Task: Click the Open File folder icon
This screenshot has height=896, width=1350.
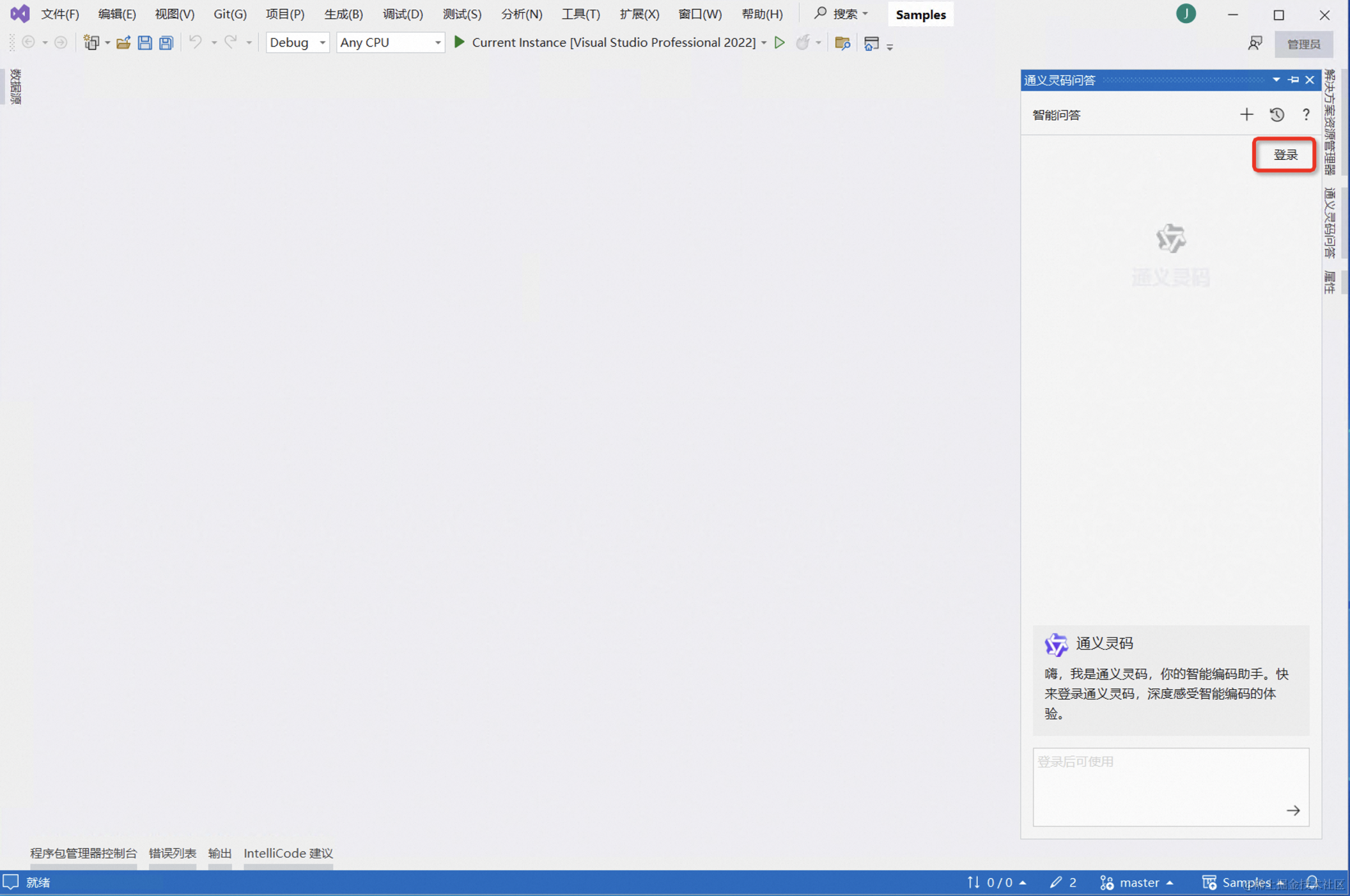Action: click(x=123, y=43)
